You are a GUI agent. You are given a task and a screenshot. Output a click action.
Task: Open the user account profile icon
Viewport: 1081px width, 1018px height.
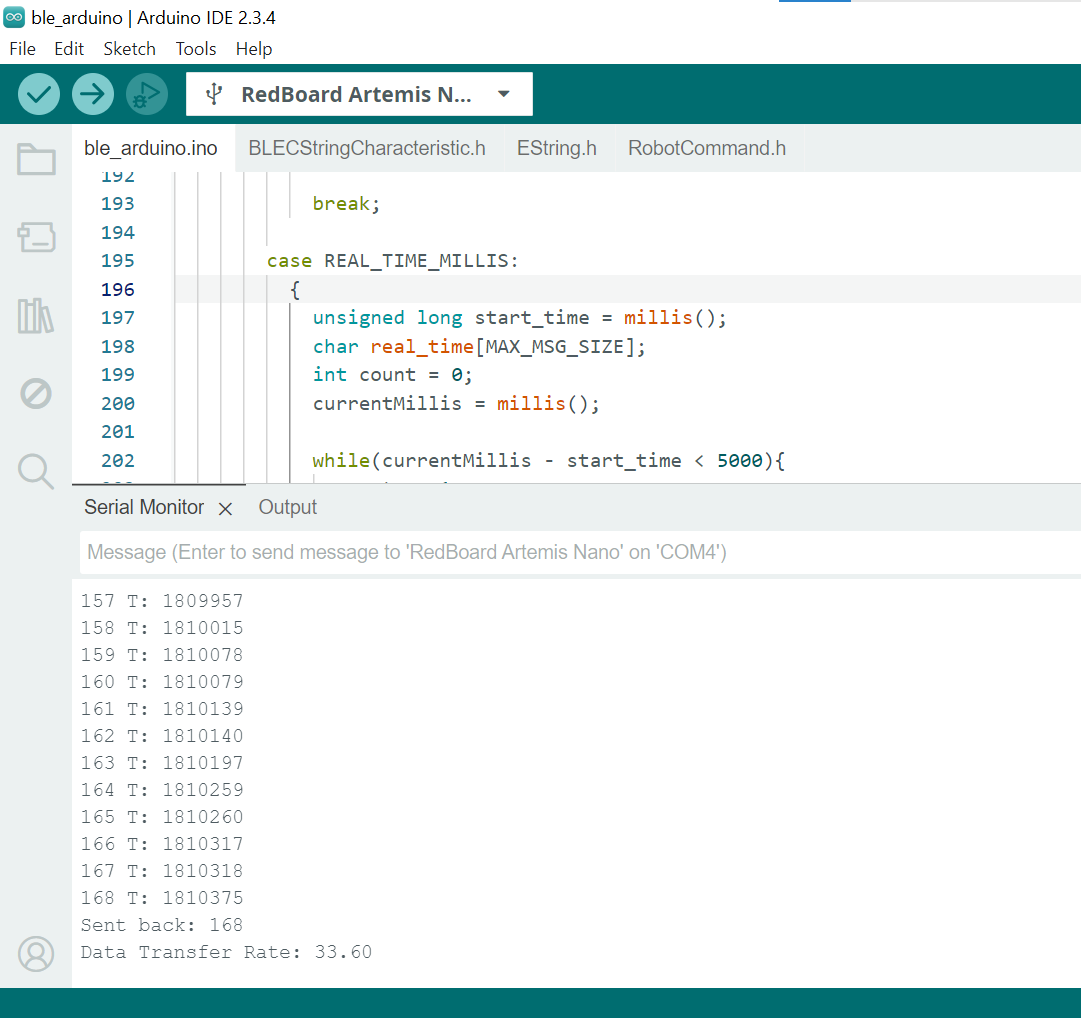click(36, 954)
